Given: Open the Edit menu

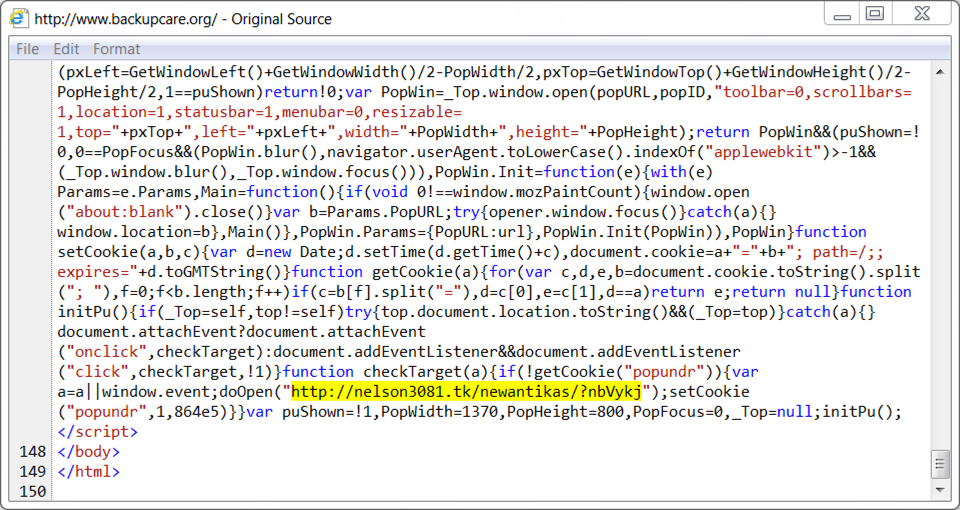Looking at the screenshot, I should tap(66, 49).
